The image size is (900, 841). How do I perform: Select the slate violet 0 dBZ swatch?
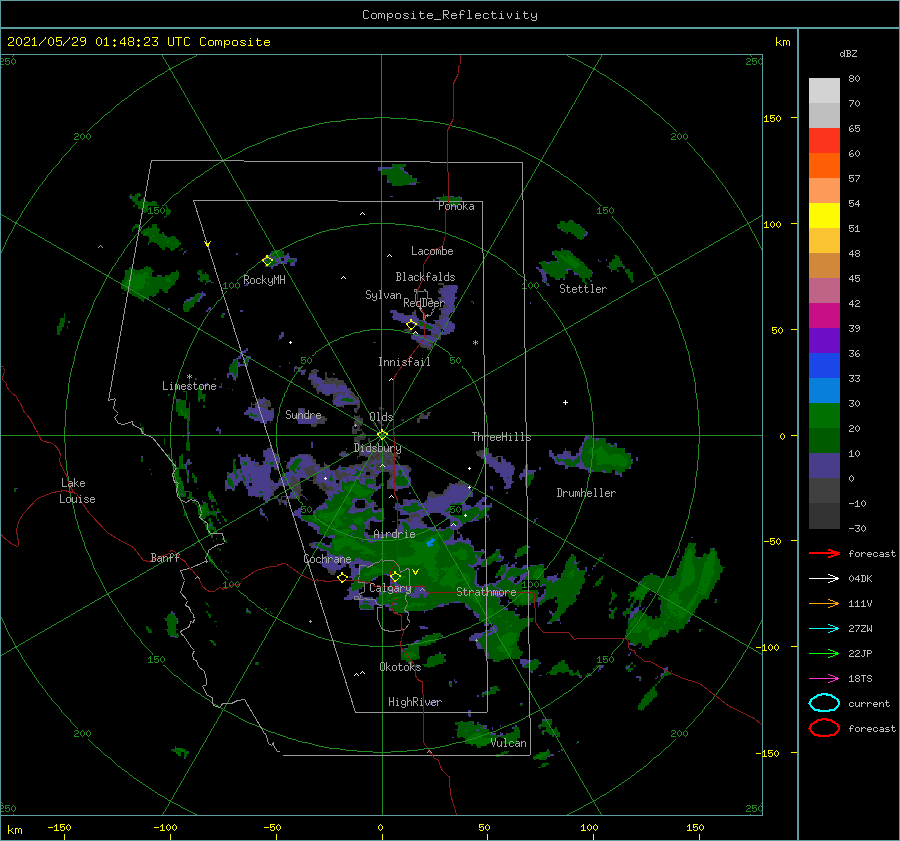824,465
